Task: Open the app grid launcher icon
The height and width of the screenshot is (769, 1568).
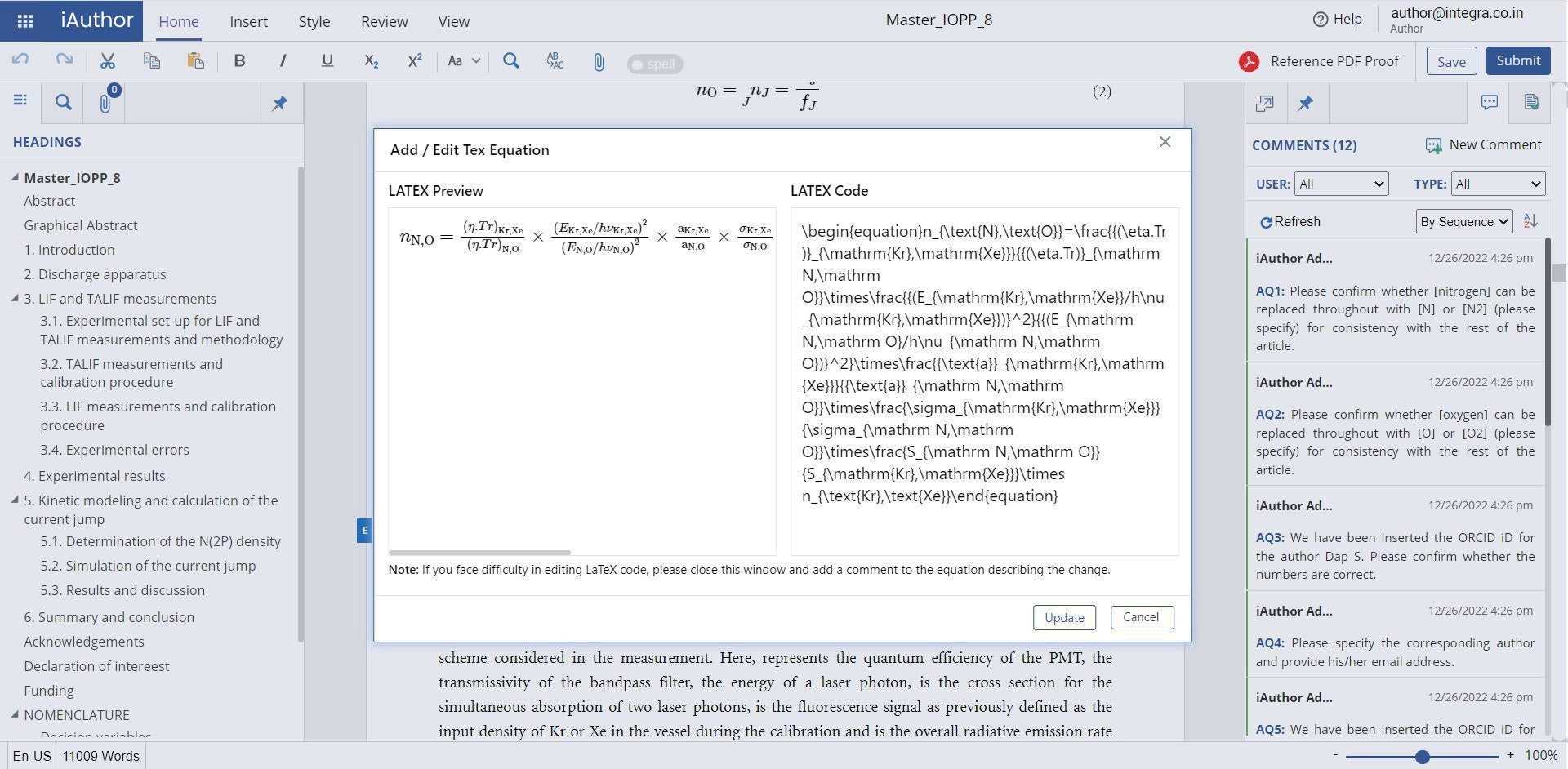Action: pos(24,21)
